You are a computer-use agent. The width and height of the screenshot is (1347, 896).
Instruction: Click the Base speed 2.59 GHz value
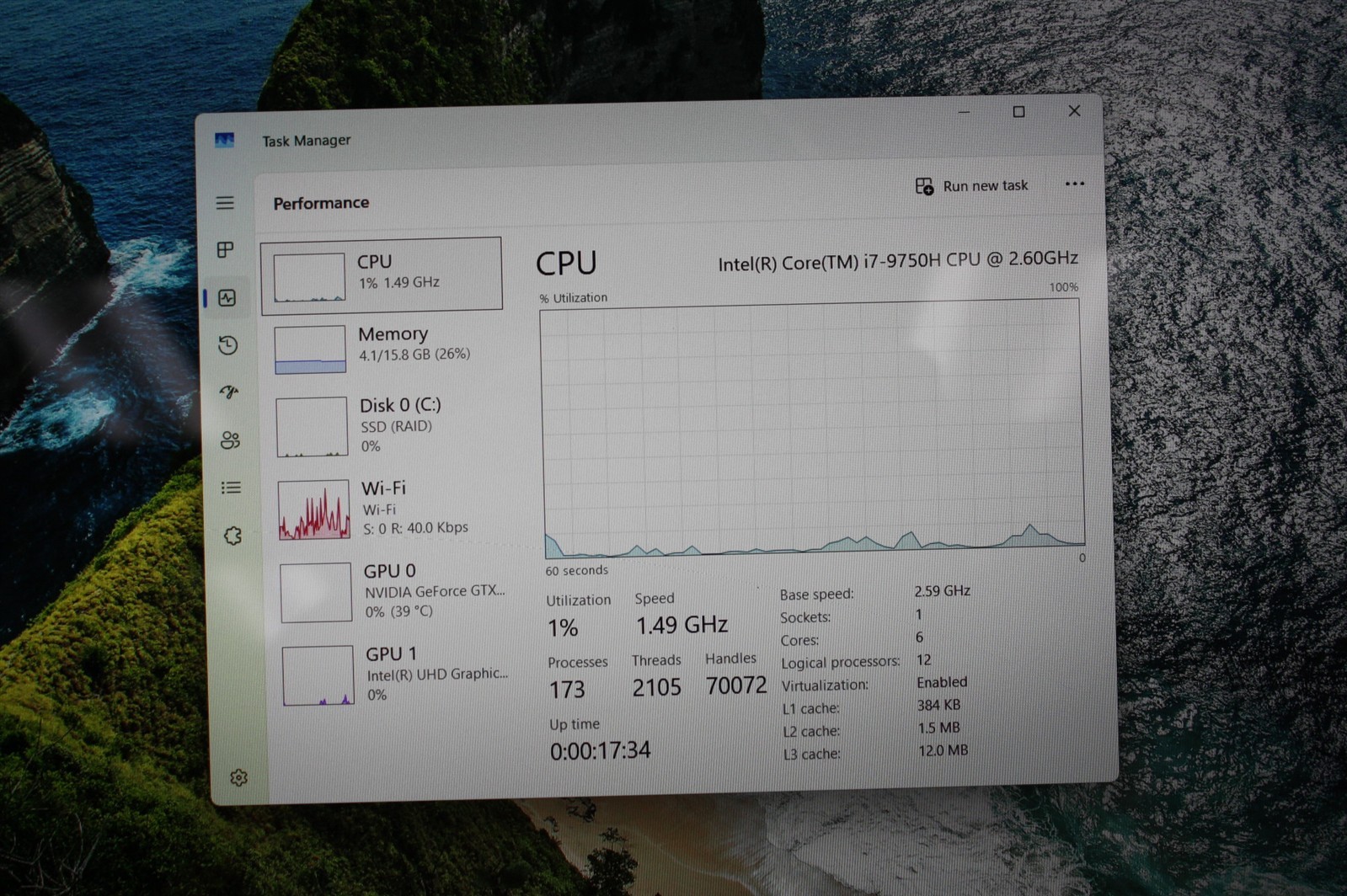point(942,591)
